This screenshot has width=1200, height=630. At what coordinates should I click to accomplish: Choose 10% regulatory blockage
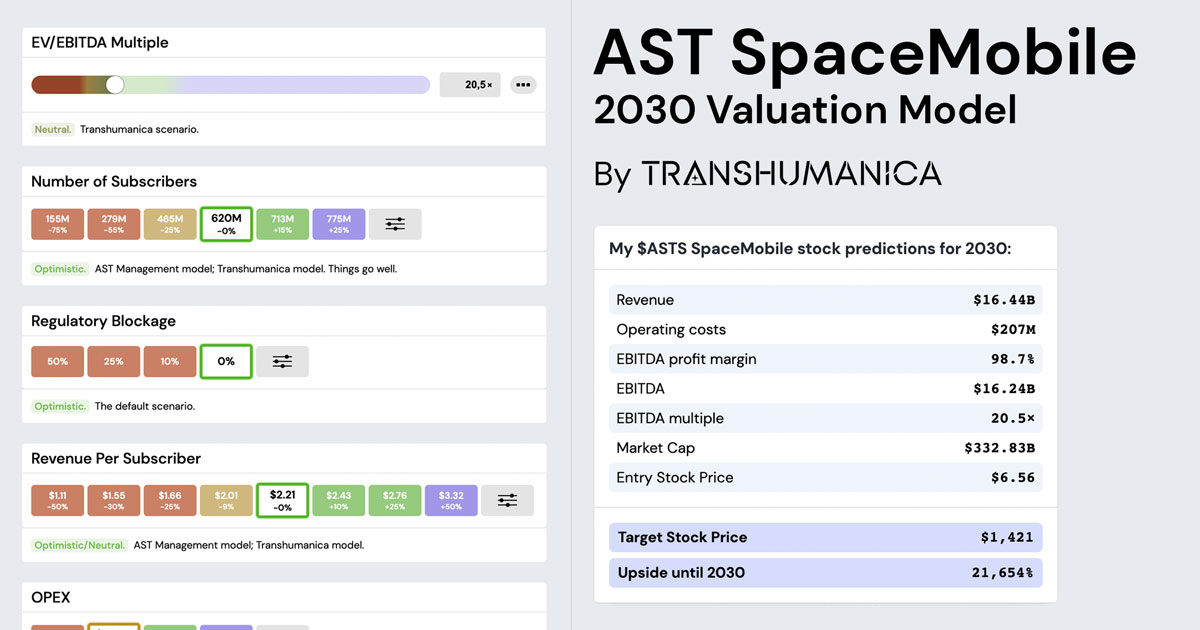[x=170, y=361]
